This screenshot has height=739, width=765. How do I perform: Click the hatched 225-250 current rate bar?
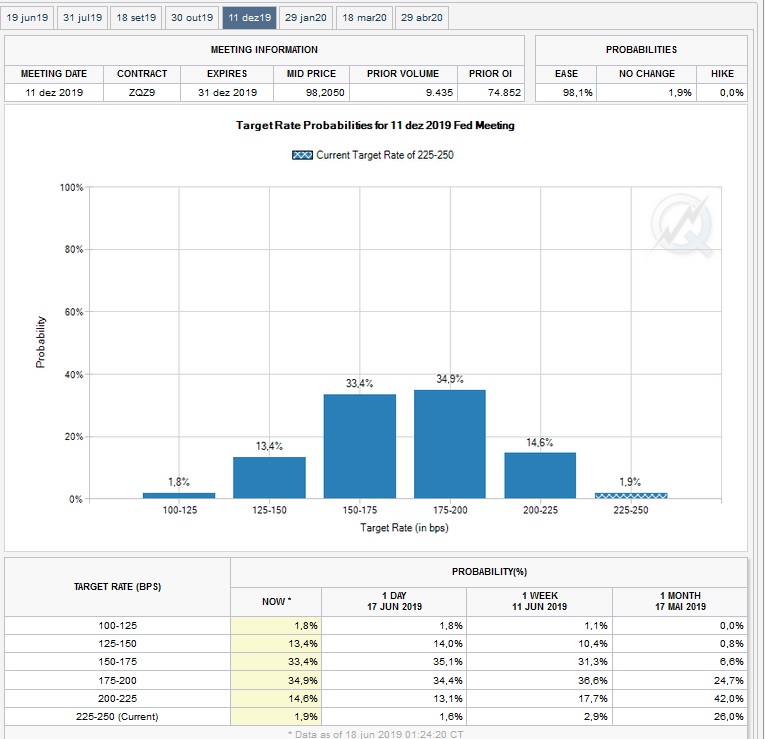[630, 495]
